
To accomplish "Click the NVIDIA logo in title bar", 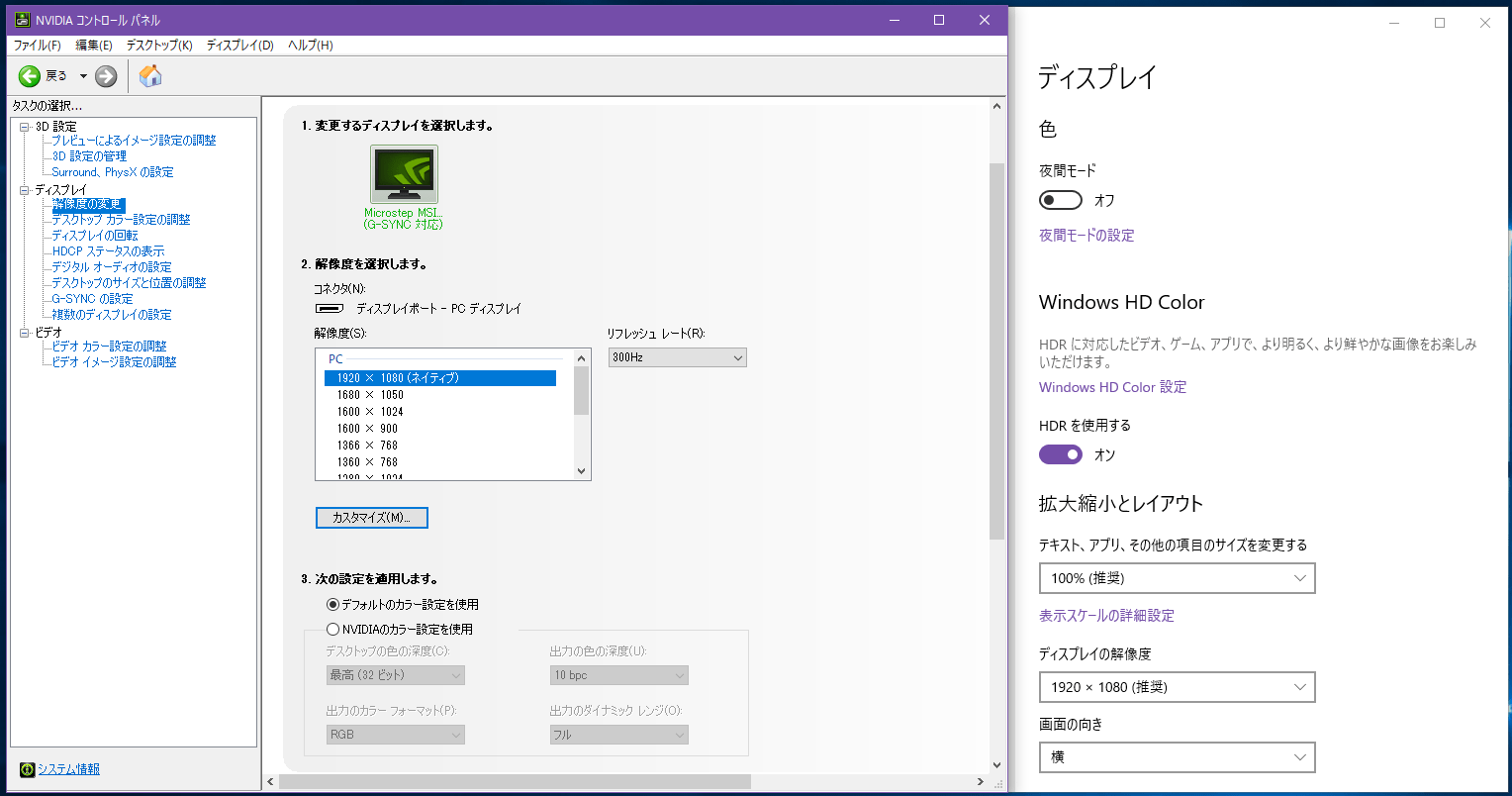I will 23,20.
